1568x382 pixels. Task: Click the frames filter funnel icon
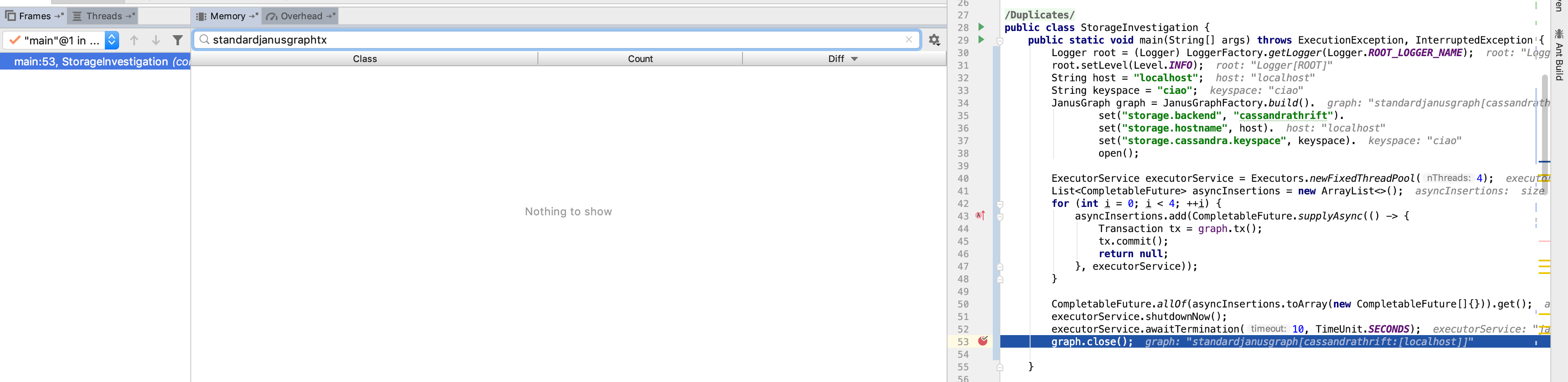coord(178,40)
